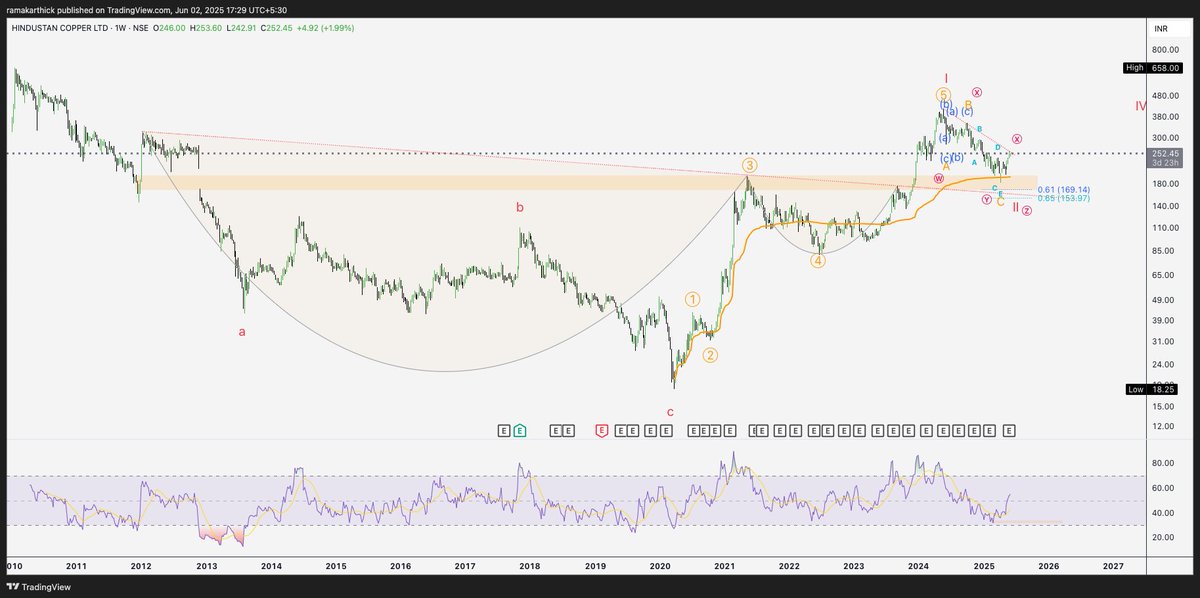1200x598 pixels.
Task: Select the circled orange wave 5 label
Action: (943, 95)
